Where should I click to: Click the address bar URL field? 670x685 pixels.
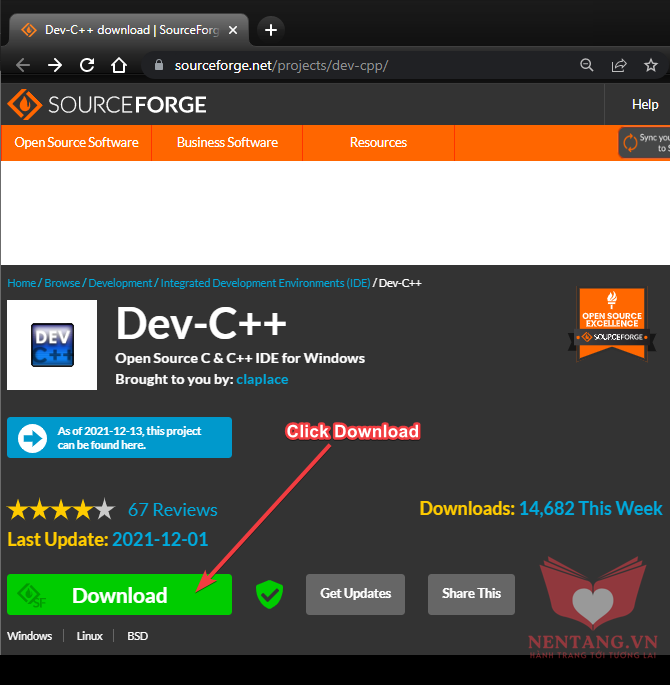coord(350,65)
